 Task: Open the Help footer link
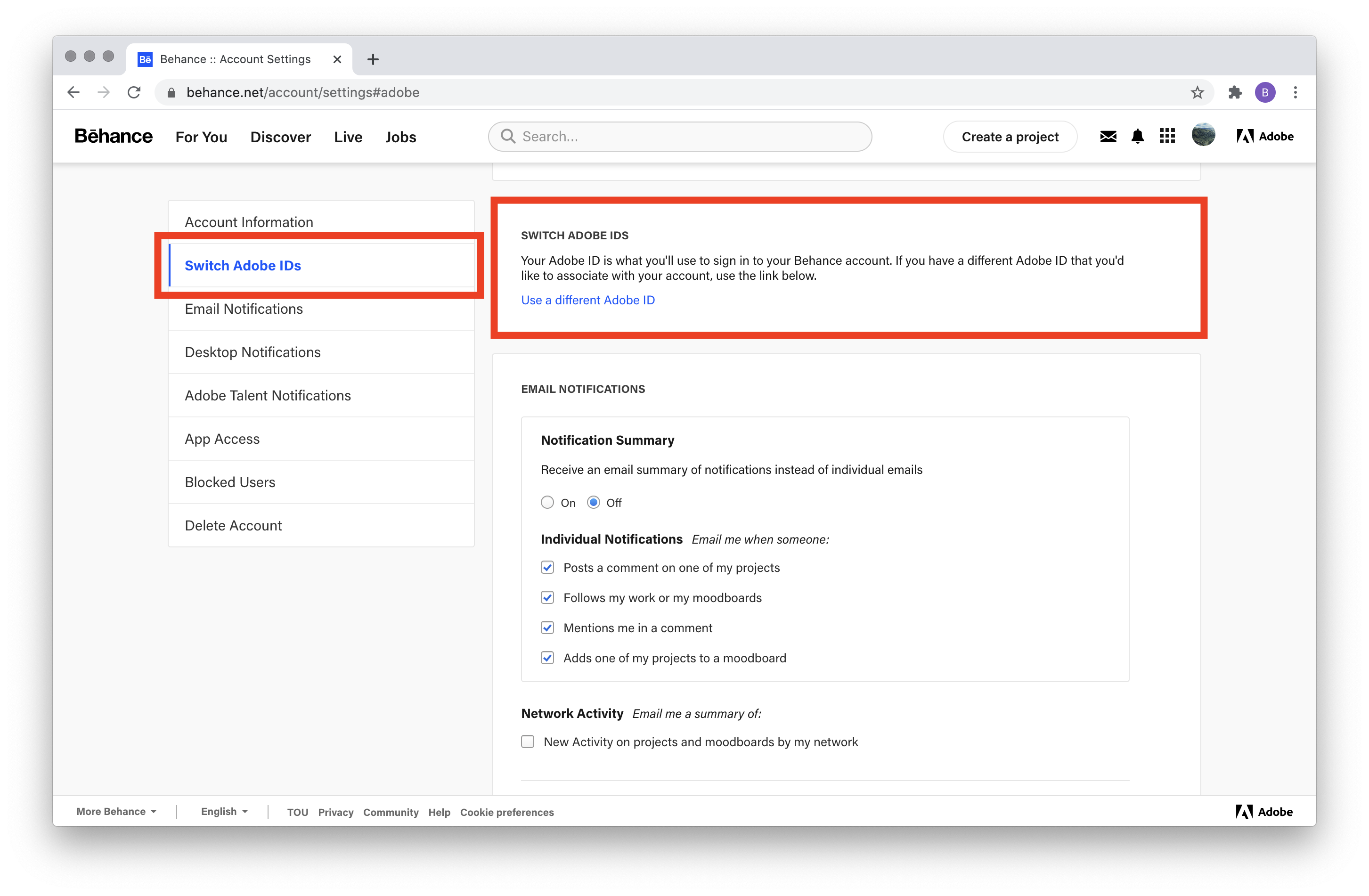[x=439, y=812]
